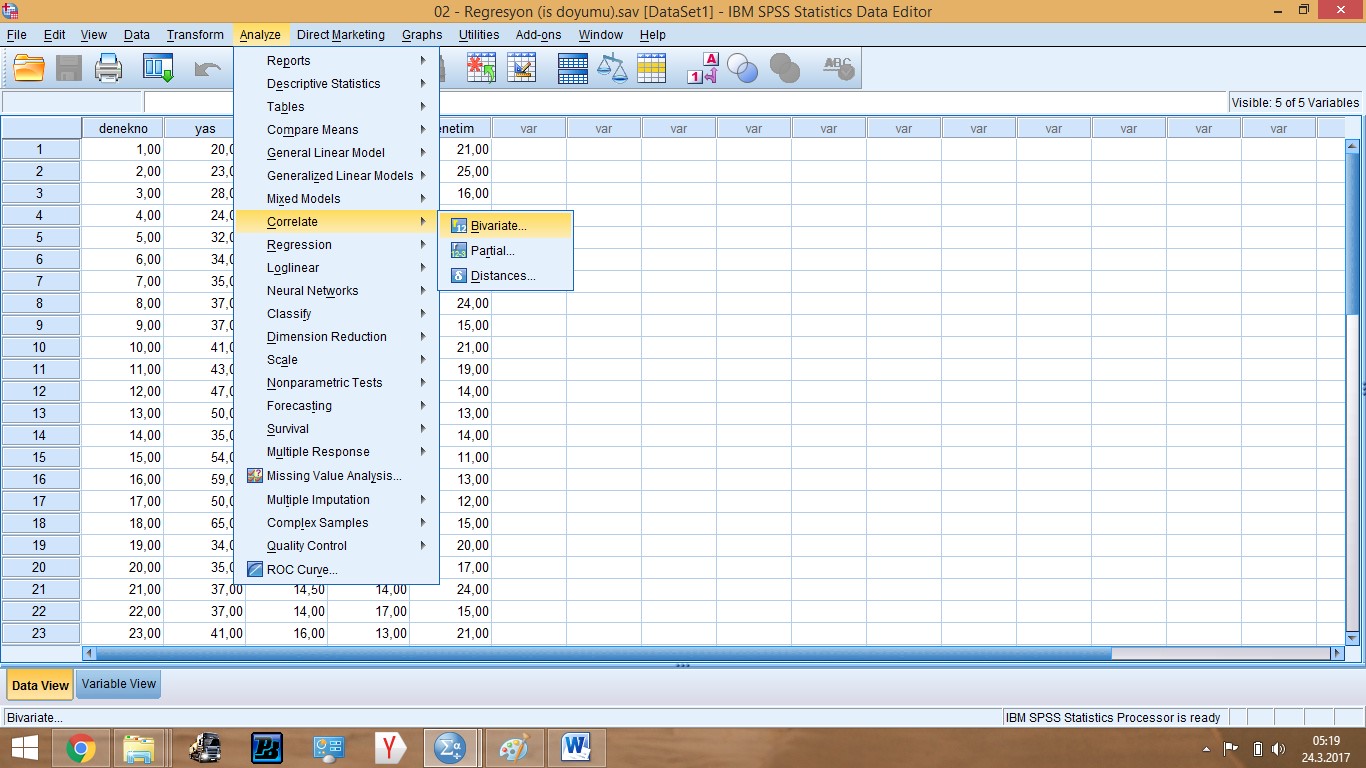The height and width of the screenshot is (768, 1366).
Task: Expand the Descriptive Statistics submenu
Action: [x=336, y=84]
